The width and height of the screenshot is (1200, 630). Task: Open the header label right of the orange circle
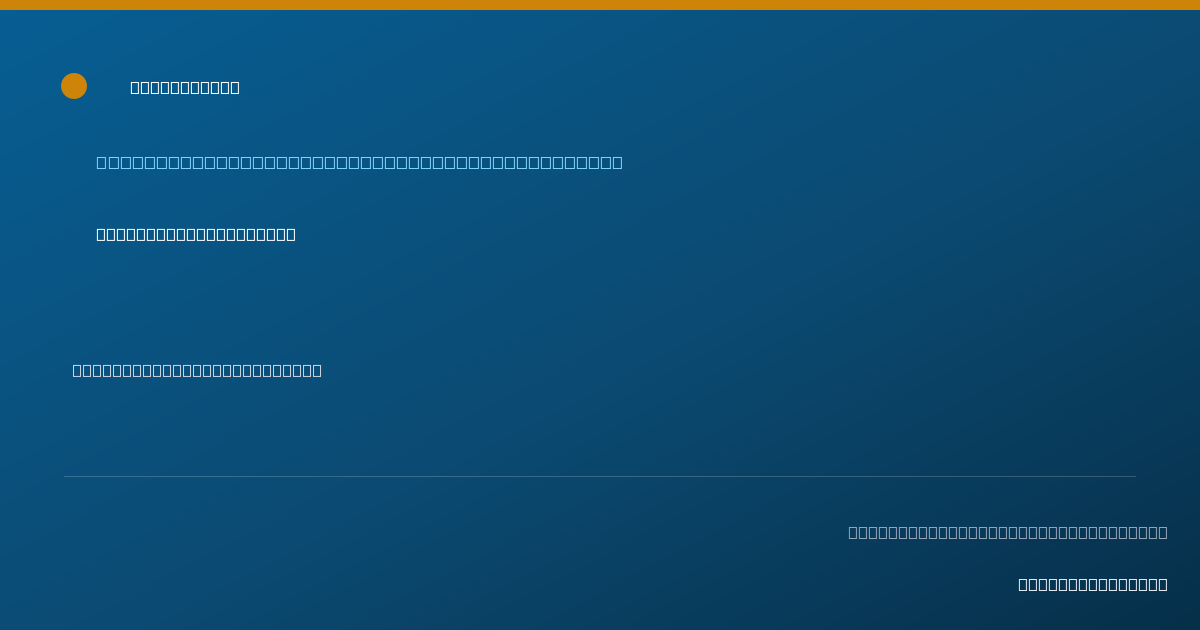coord(185,87)
